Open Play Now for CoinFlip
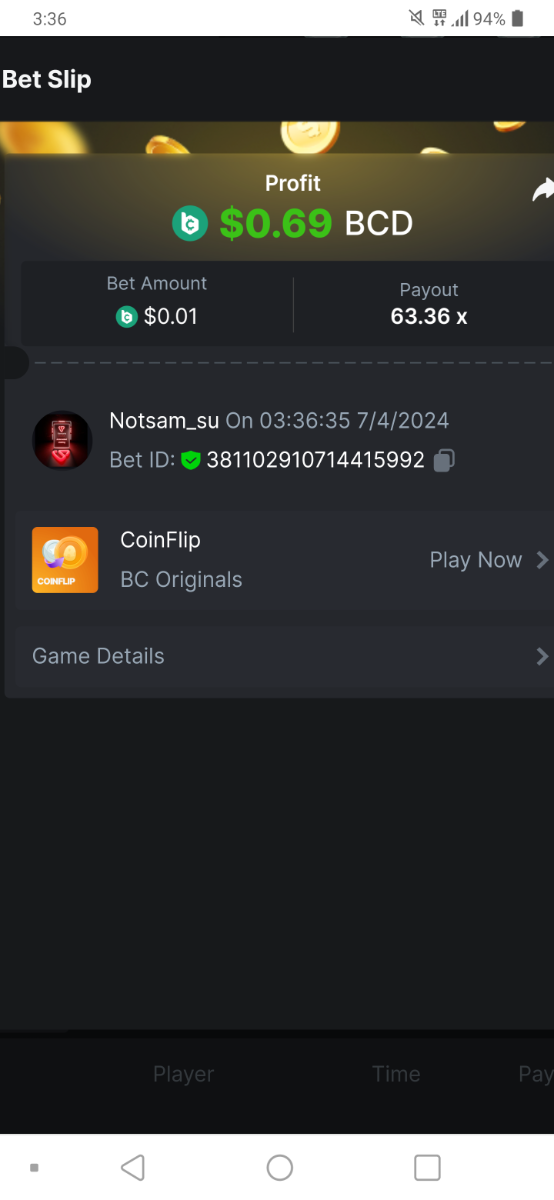554x1200 pixels. click(x=476, y=560)
